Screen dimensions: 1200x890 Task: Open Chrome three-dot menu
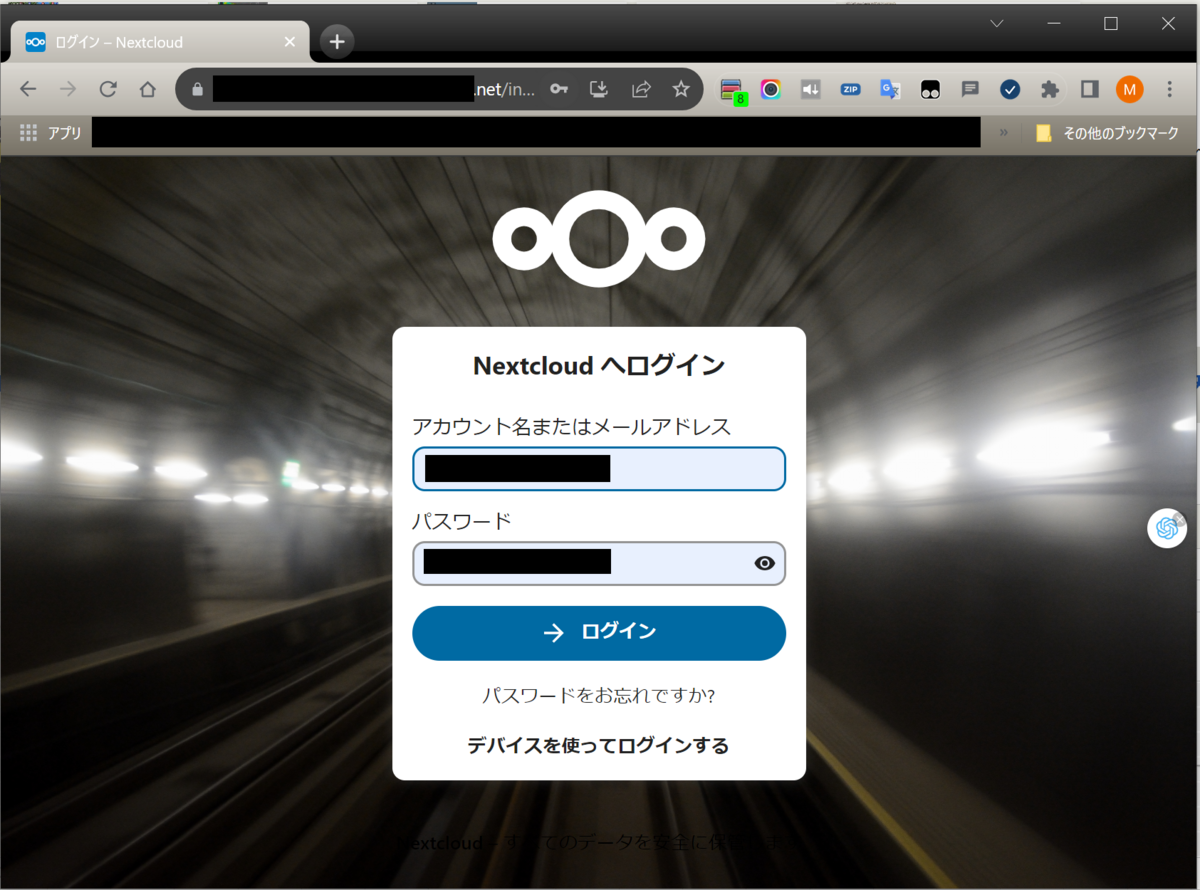tap(1170, 89)
